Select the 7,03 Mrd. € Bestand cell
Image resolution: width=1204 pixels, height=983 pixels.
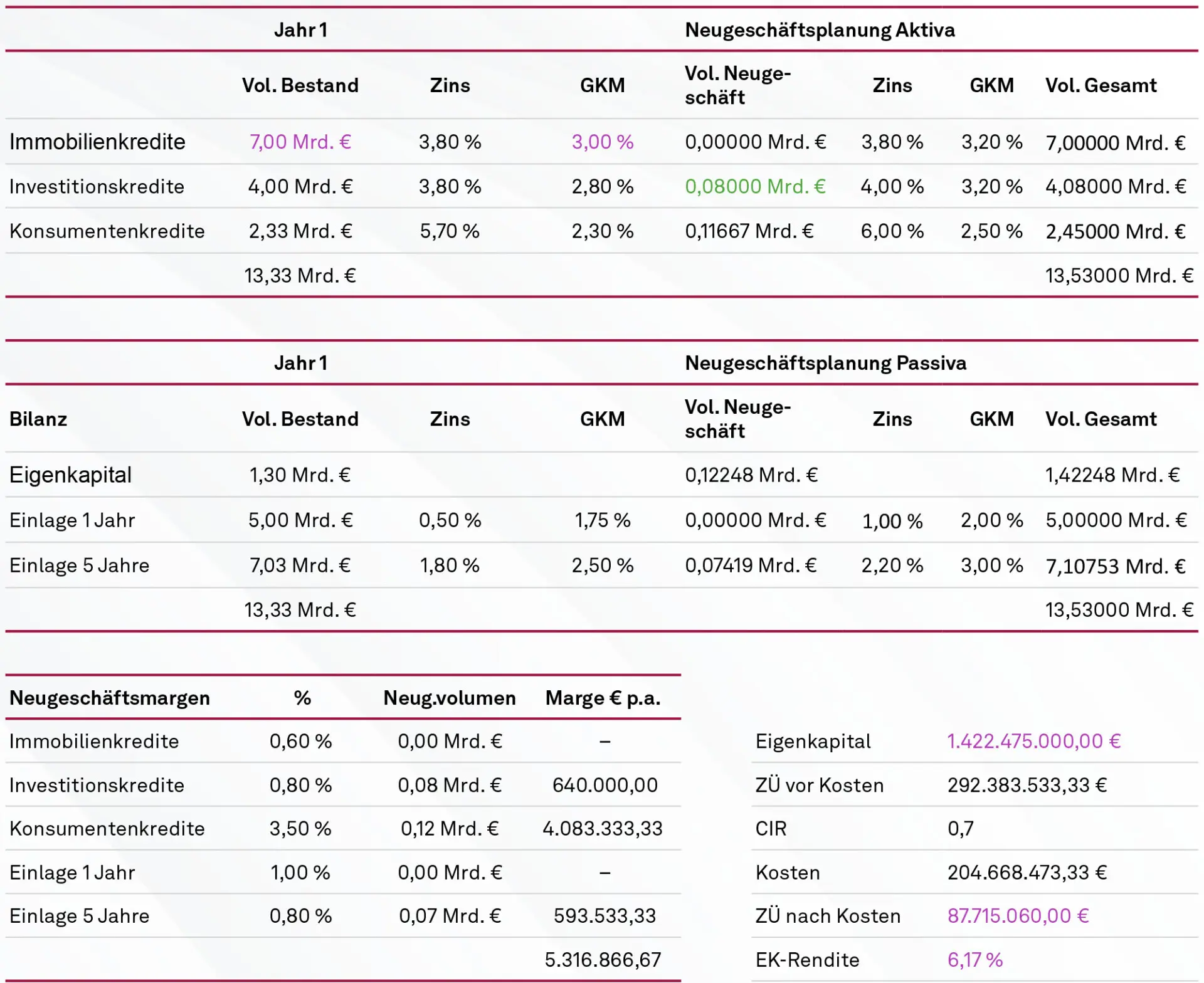pyautogui.click(x=300, y=565)
